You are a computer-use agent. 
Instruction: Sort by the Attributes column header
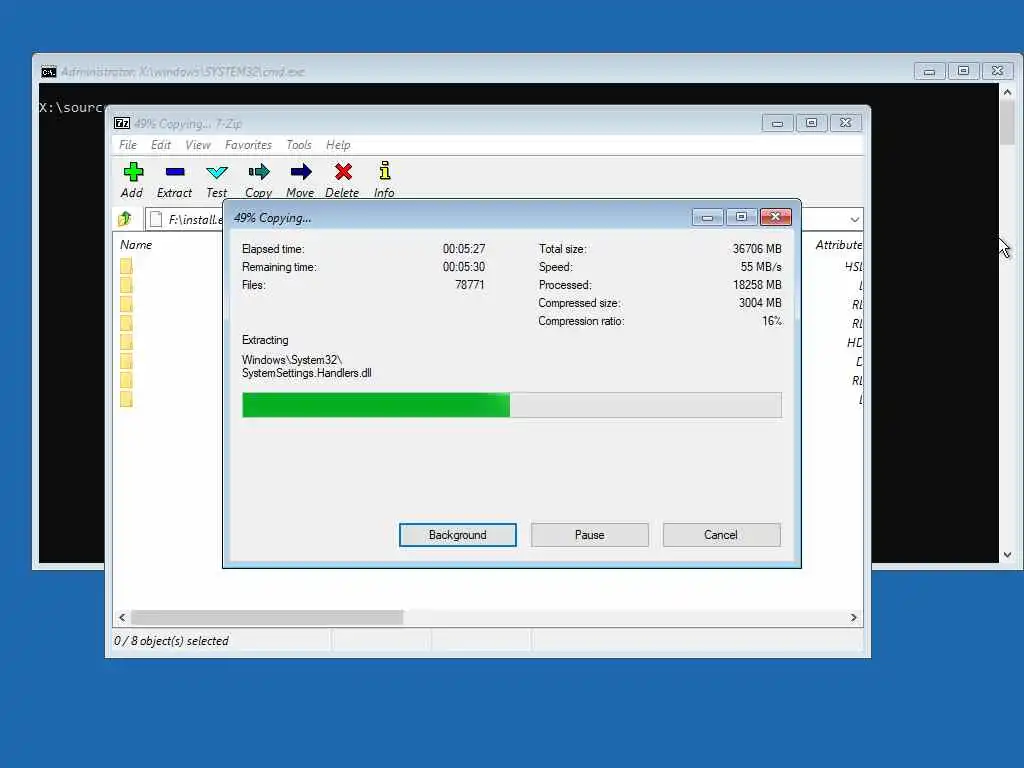coord(839,245)
